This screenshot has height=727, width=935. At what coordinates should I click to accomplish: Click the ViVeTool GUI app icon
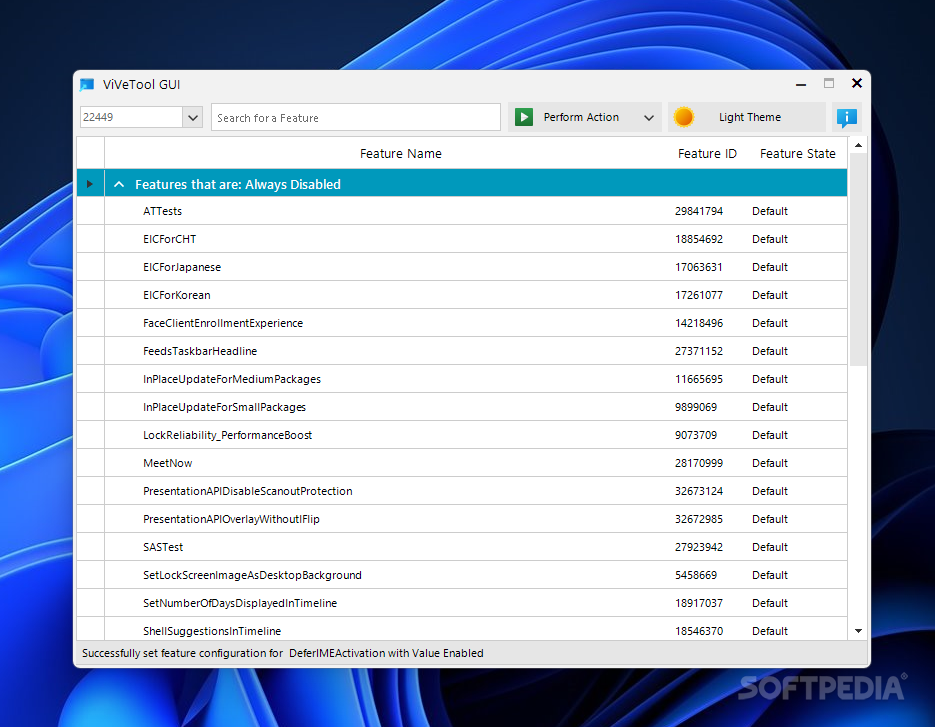coord(87,85)
